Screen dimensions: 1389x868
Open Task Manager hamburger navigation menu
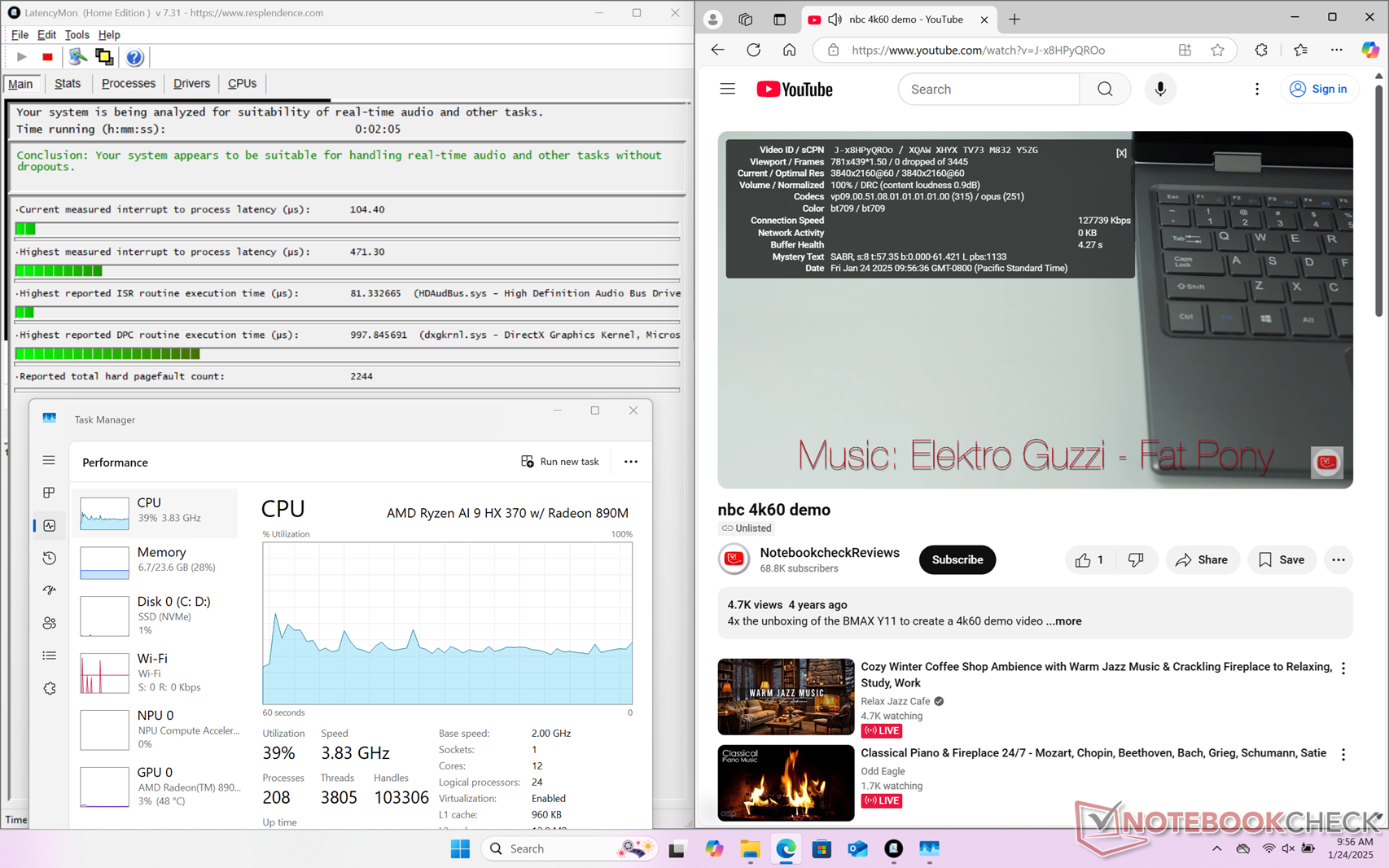49,461
